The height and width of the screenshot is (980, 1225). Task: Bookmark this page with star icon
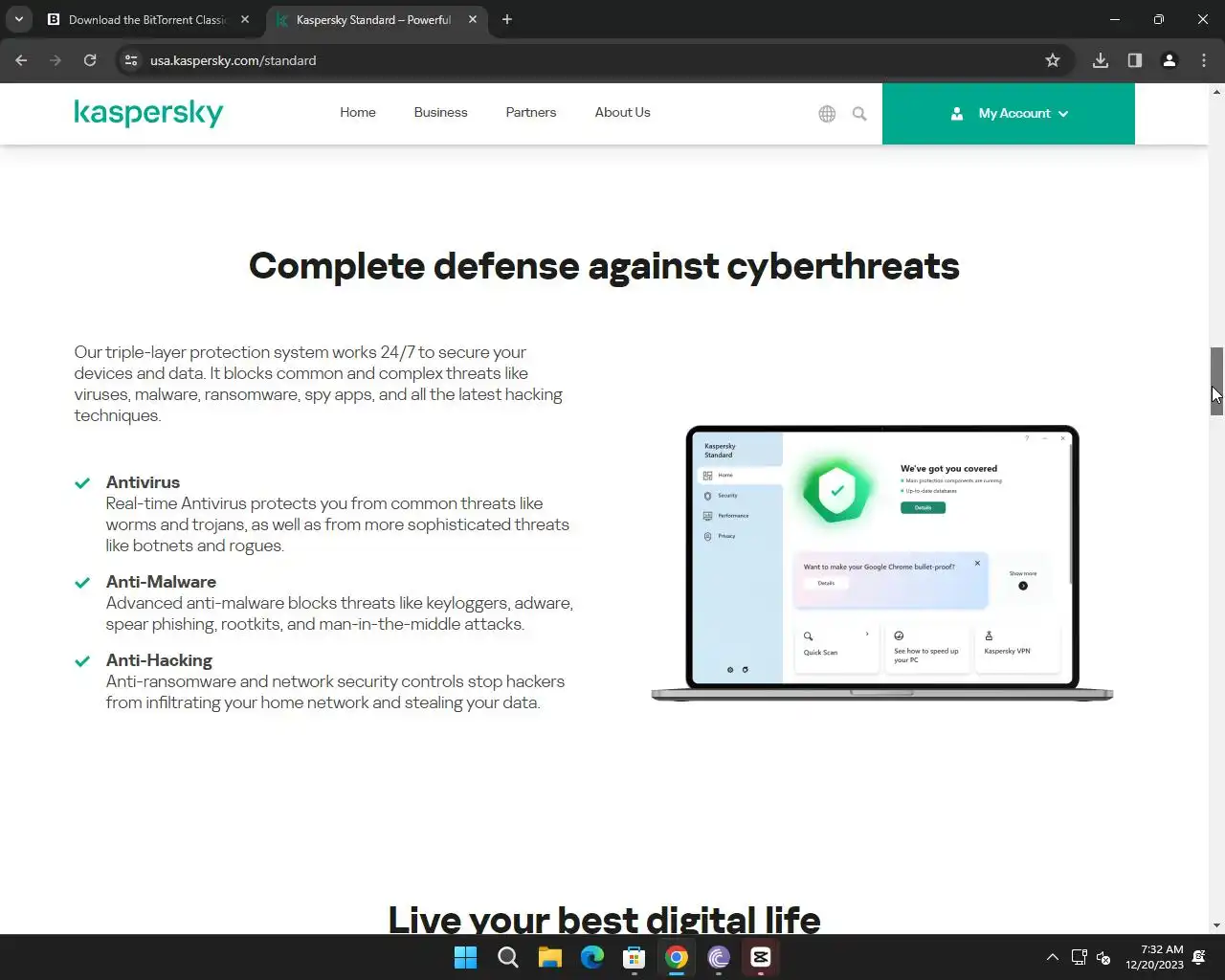coord(1053,60)
